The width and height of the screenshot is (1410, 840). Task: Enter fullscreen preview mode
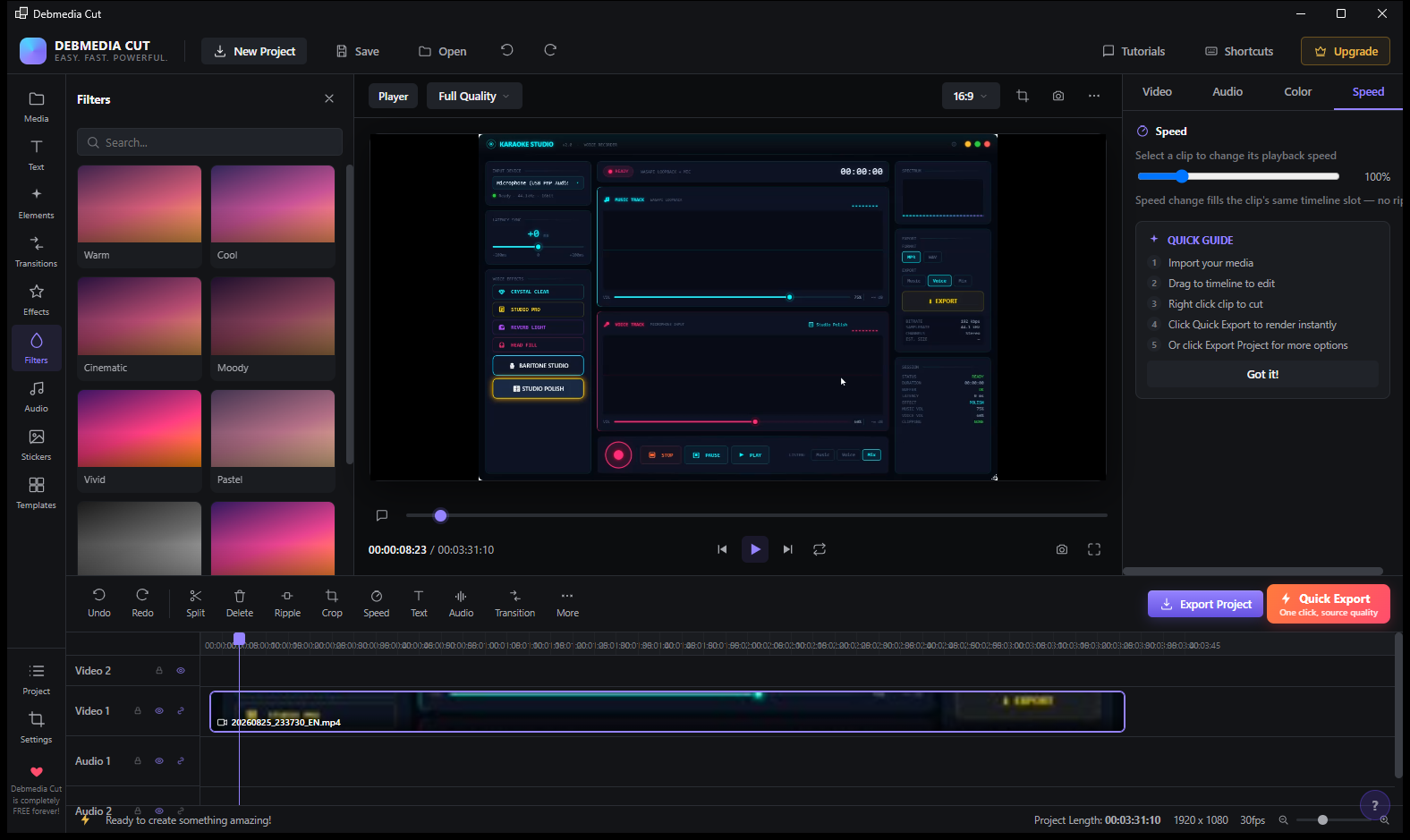(1094, 549)
